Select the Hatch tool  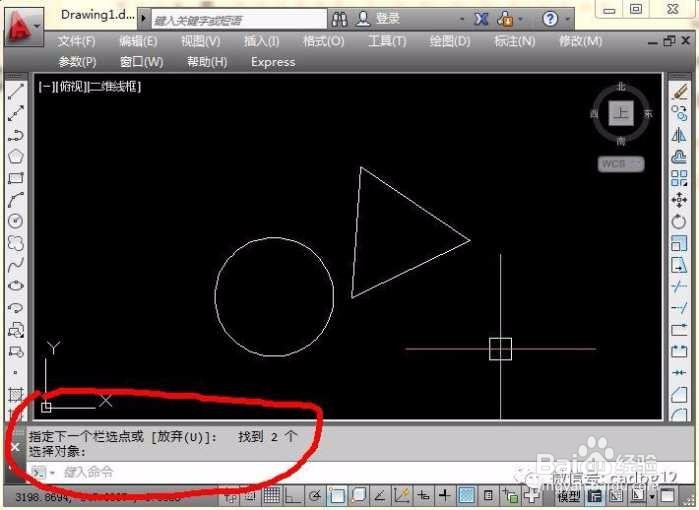click(x=16, y=394)
